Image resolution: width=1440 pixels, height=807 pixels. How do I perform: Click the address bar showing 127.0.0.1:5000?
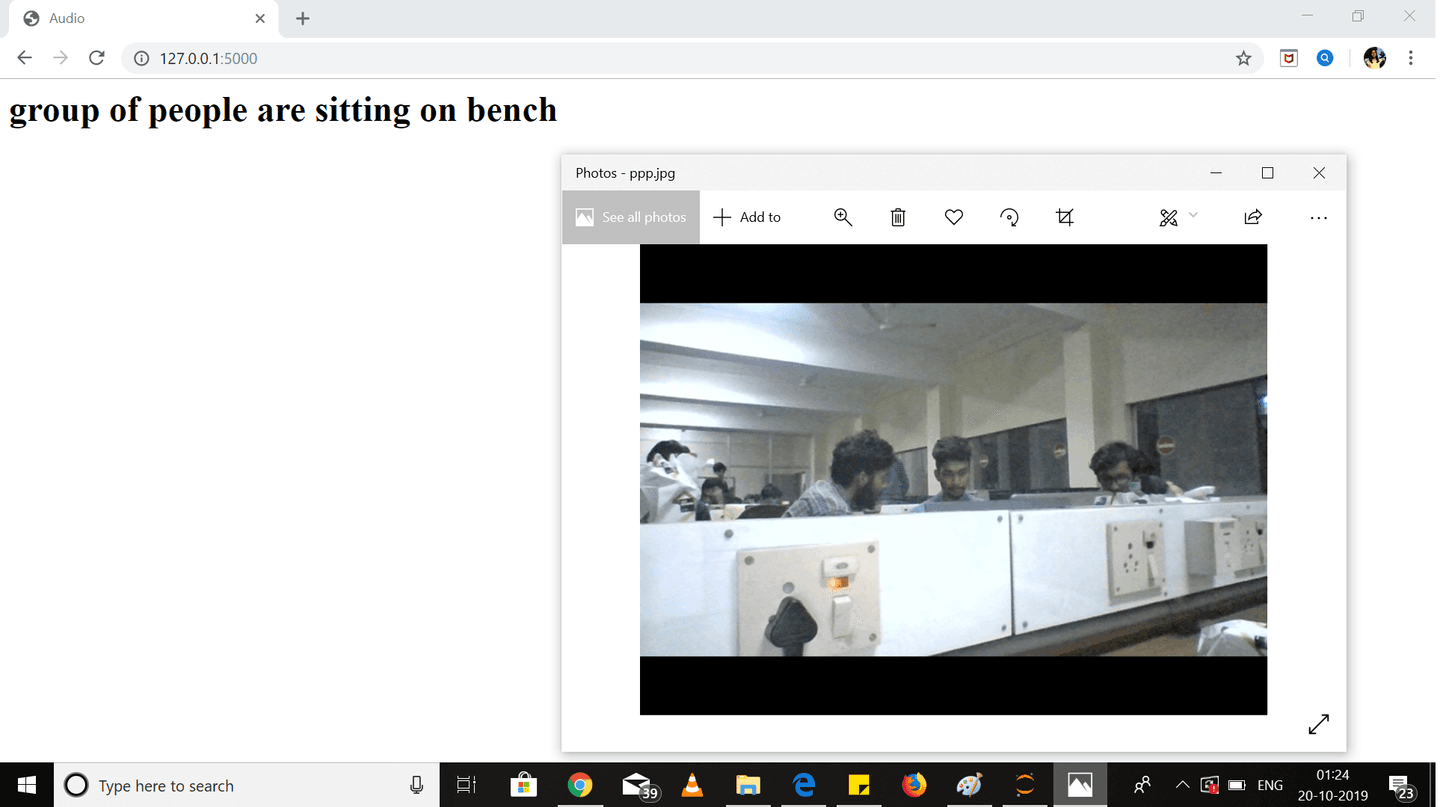690,58
